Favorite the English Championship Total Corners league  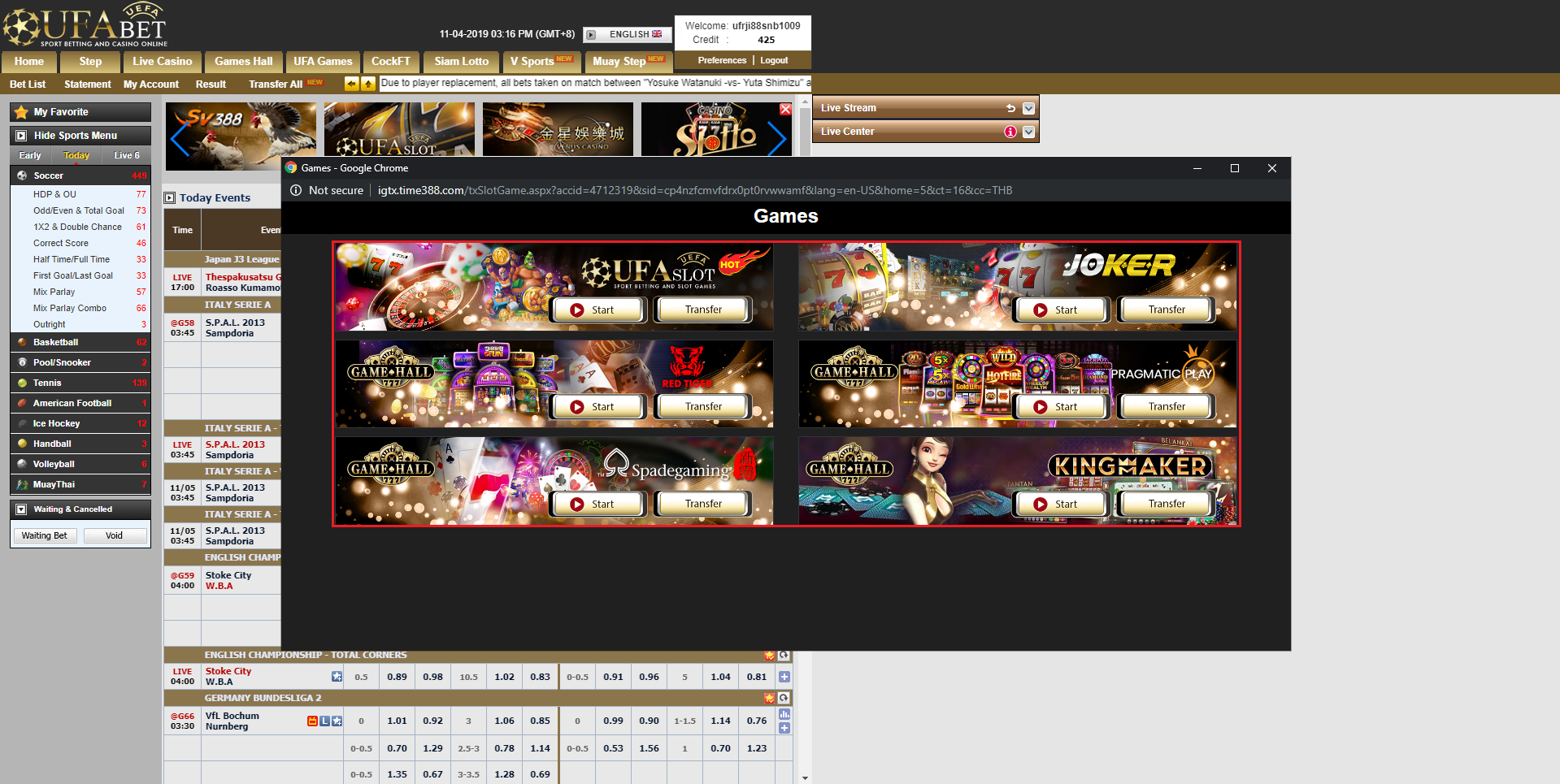769,655
